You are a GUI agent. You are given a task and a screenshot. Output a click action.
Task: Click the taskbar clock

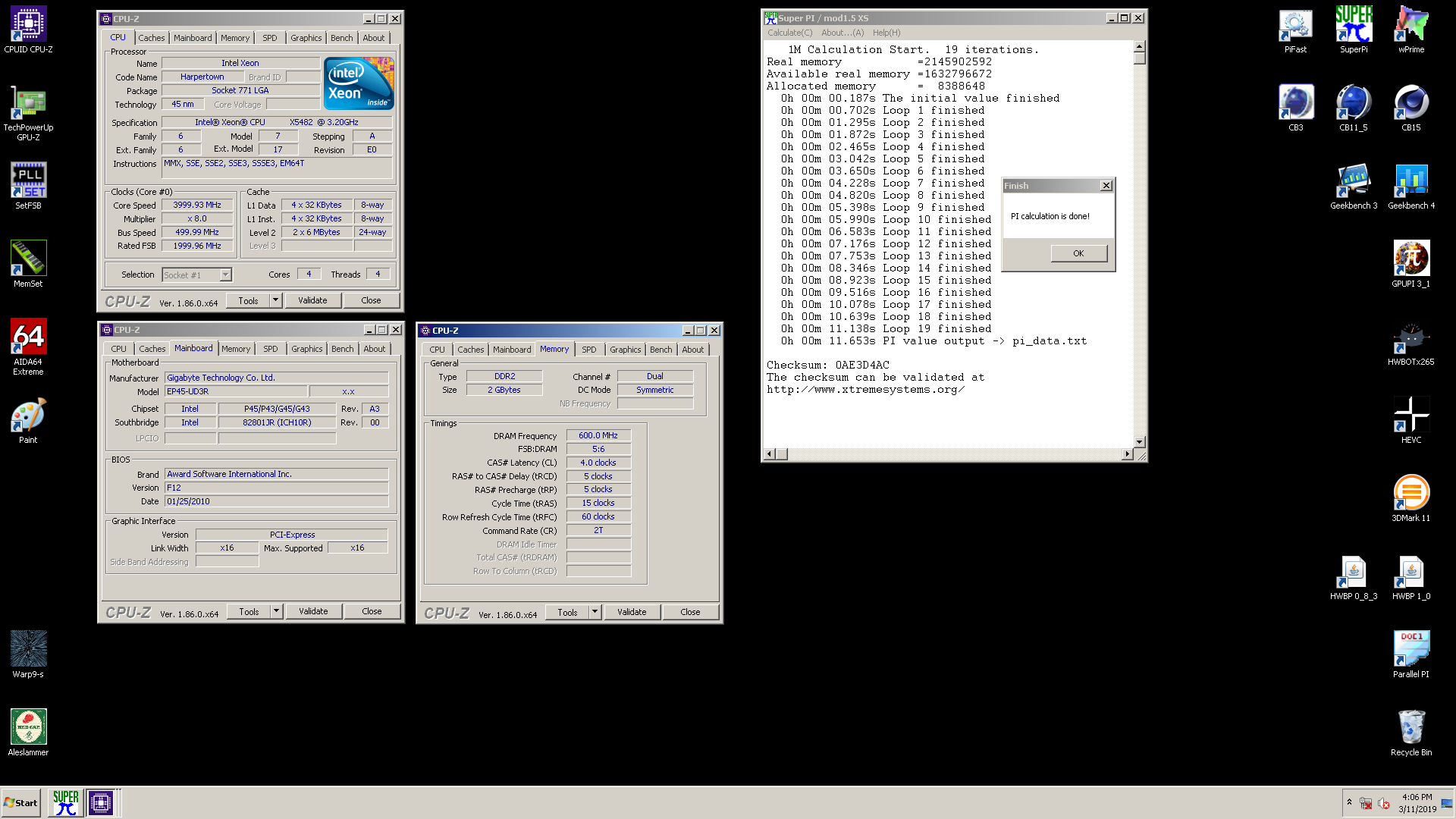[1417, 802]
